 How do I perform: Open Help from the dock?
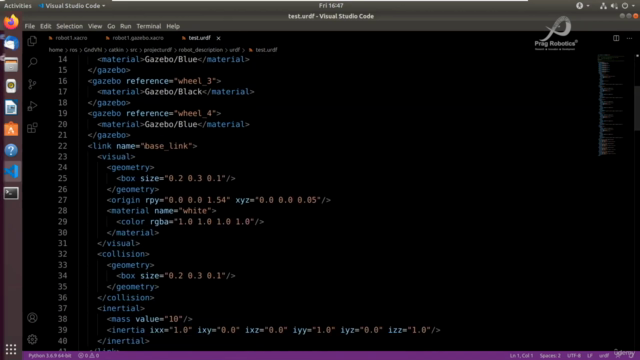11,150
